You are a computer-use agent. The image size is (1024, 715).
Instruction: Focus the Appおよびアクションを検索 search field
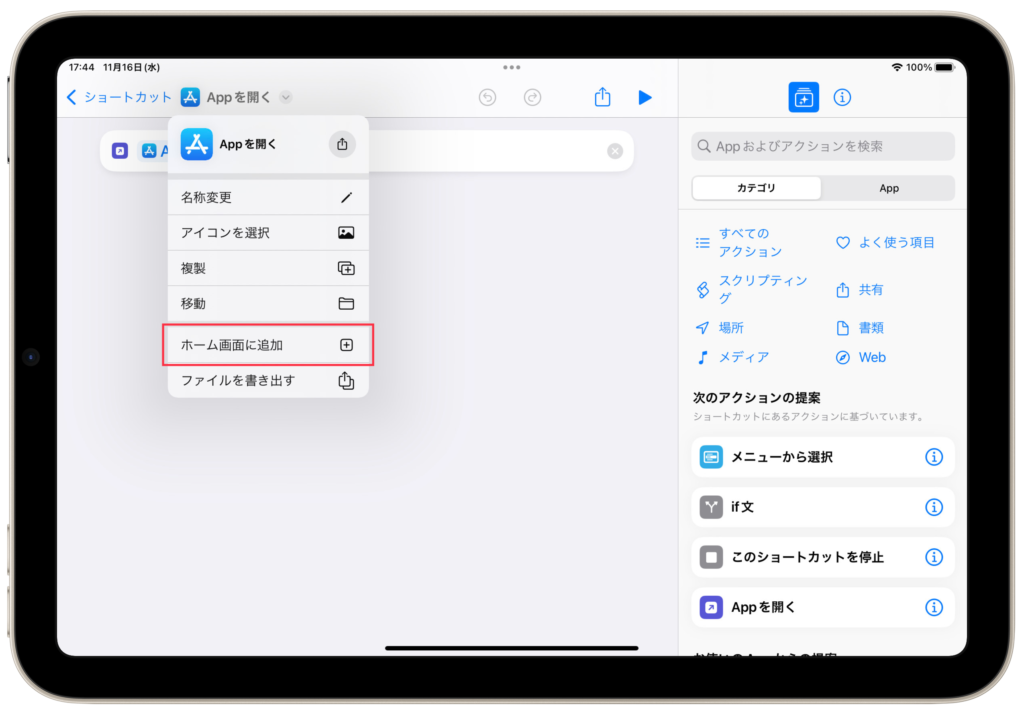(822, 146)
